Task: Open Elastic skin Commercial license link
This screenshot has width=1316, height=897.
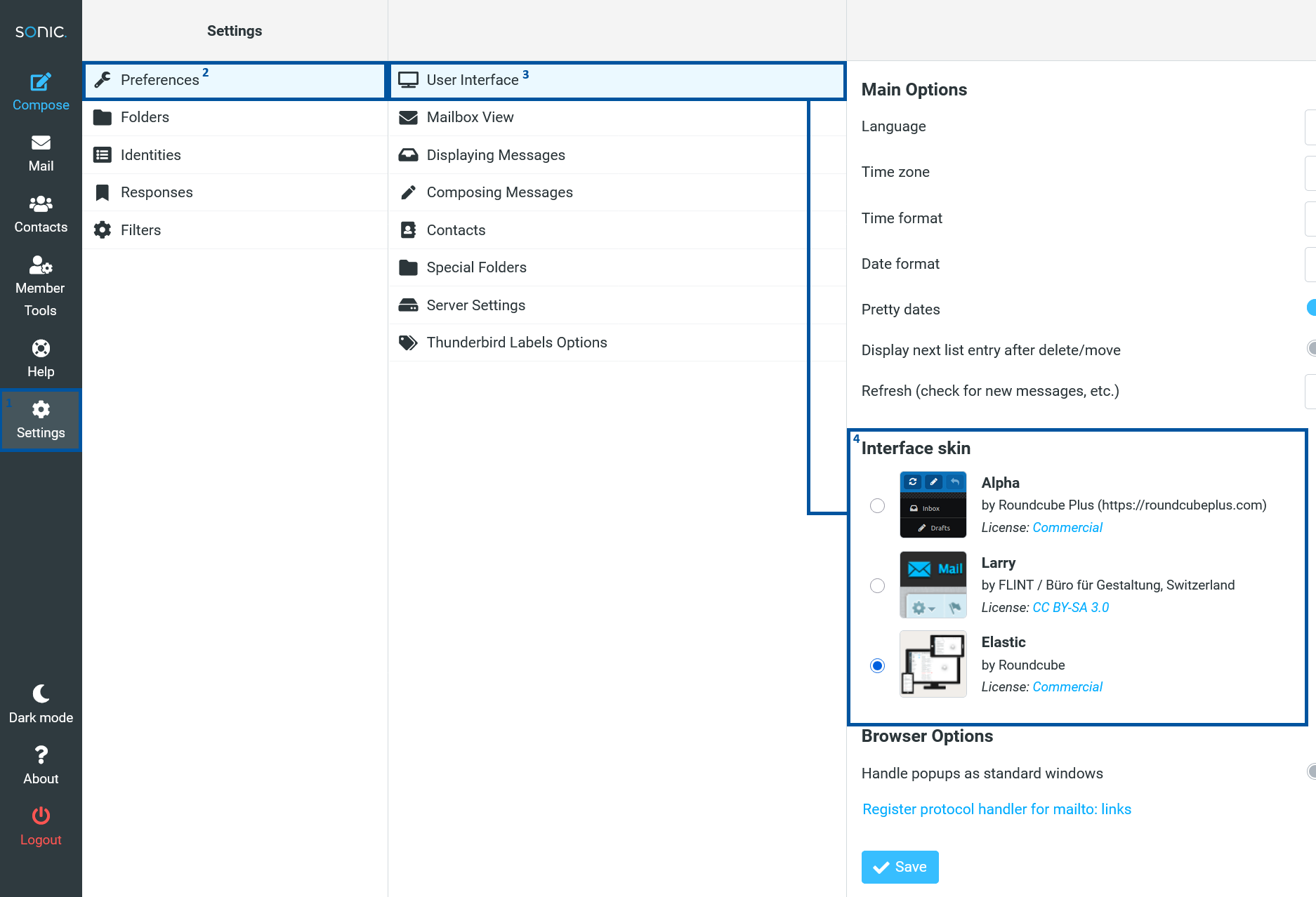Action: (x=1067, y=687)
